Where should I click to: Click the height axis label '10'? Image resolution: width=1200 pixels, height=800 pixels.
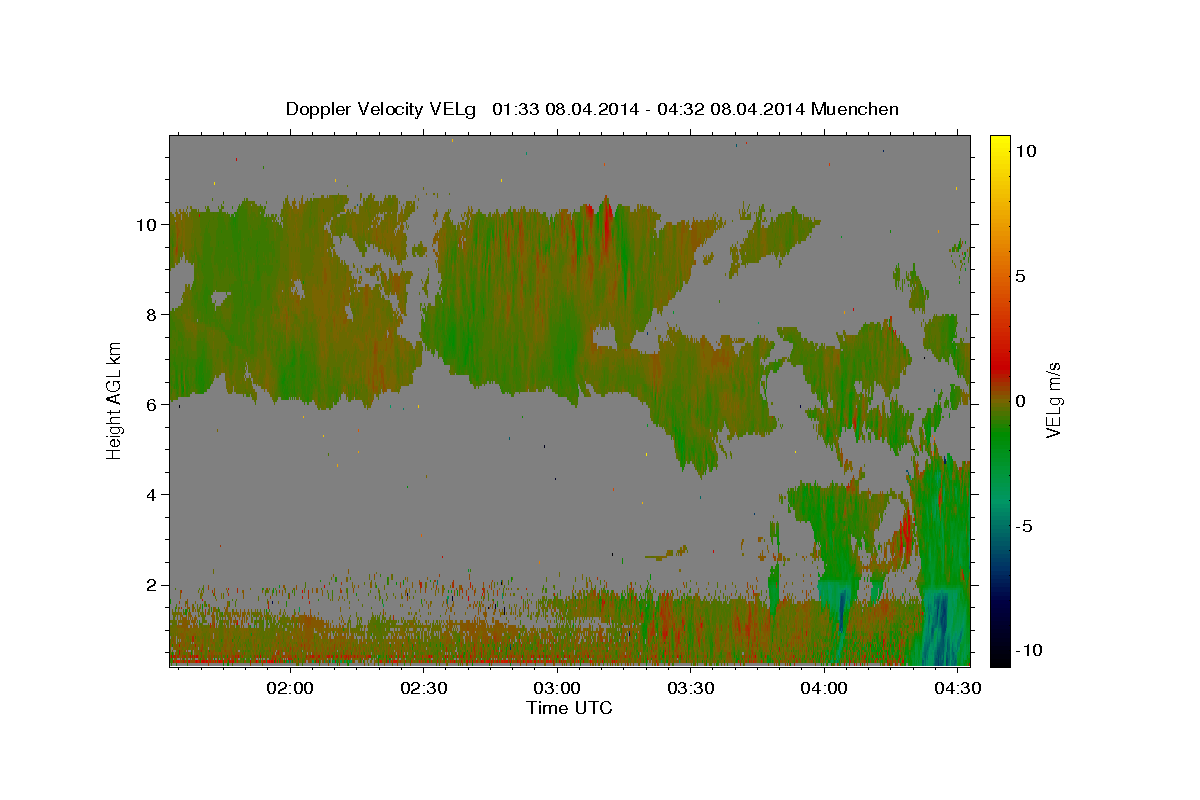click(x=146, y=225)
